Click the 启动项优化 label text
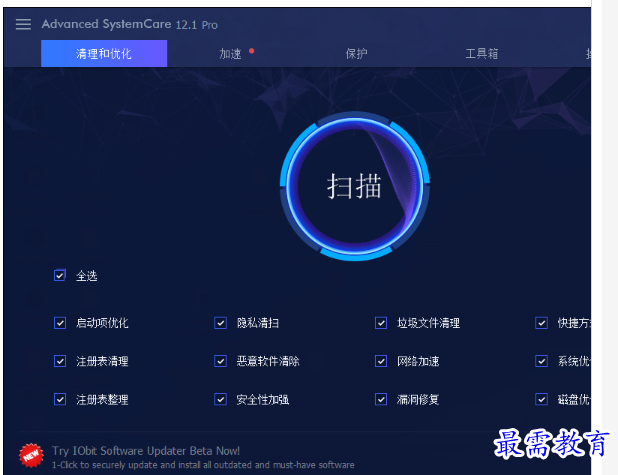Viewport: 618px width, 475px height. click(102, 323)
